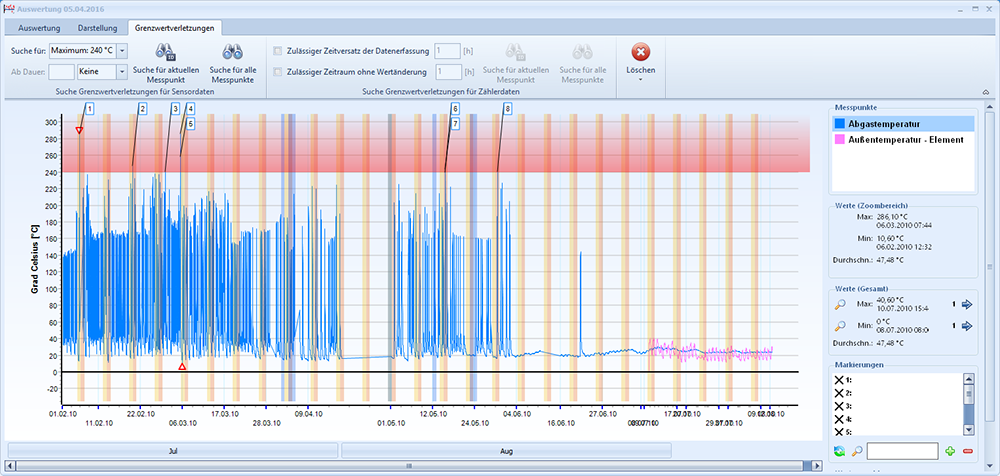Click the binoculars icon for all measuring points
This screenshot has width=1000, height=476.
(232, 52)
